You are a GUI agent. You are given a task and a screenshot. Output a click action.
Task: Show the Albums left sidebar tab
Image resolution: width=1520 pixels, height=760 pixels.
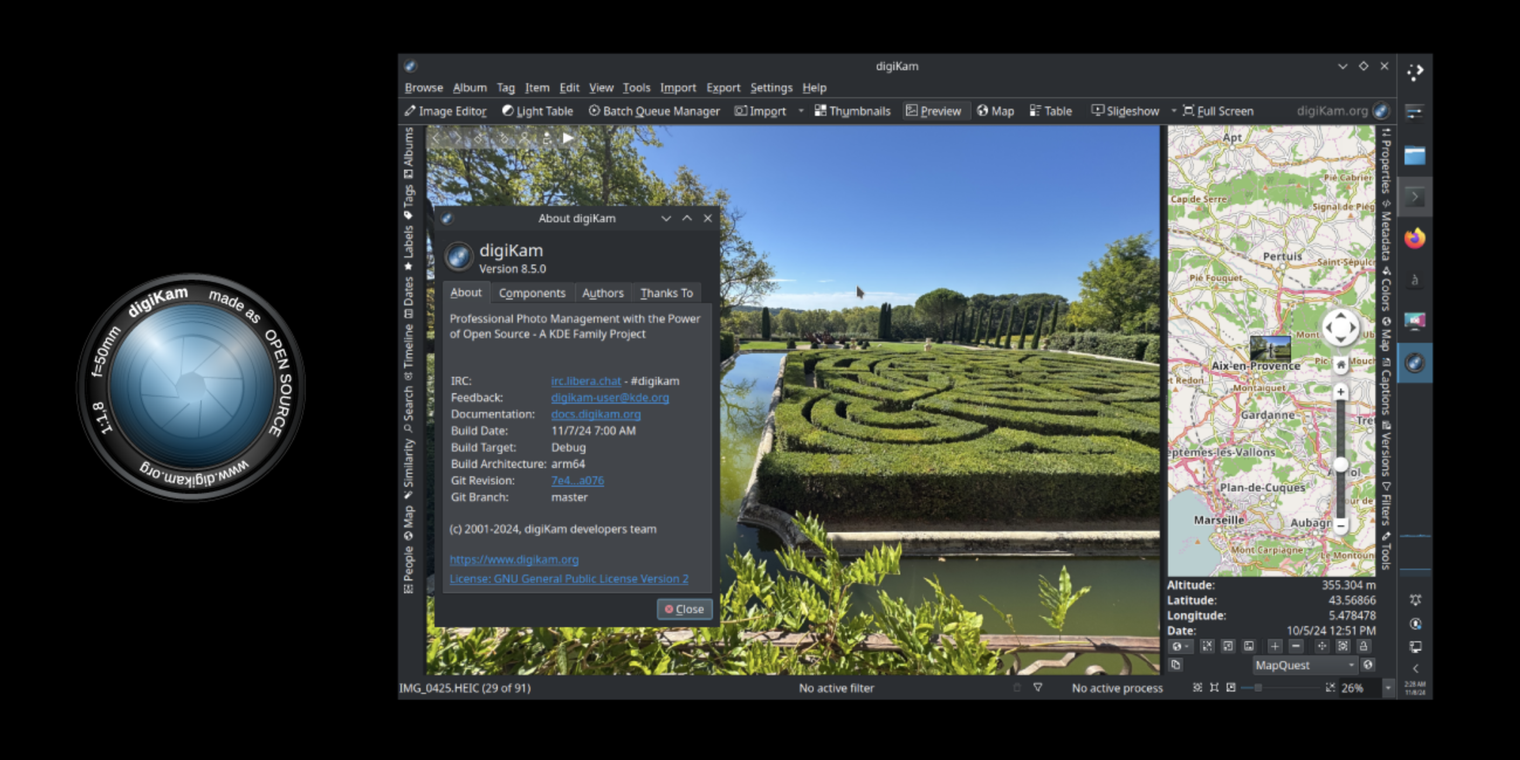point(409,153)
